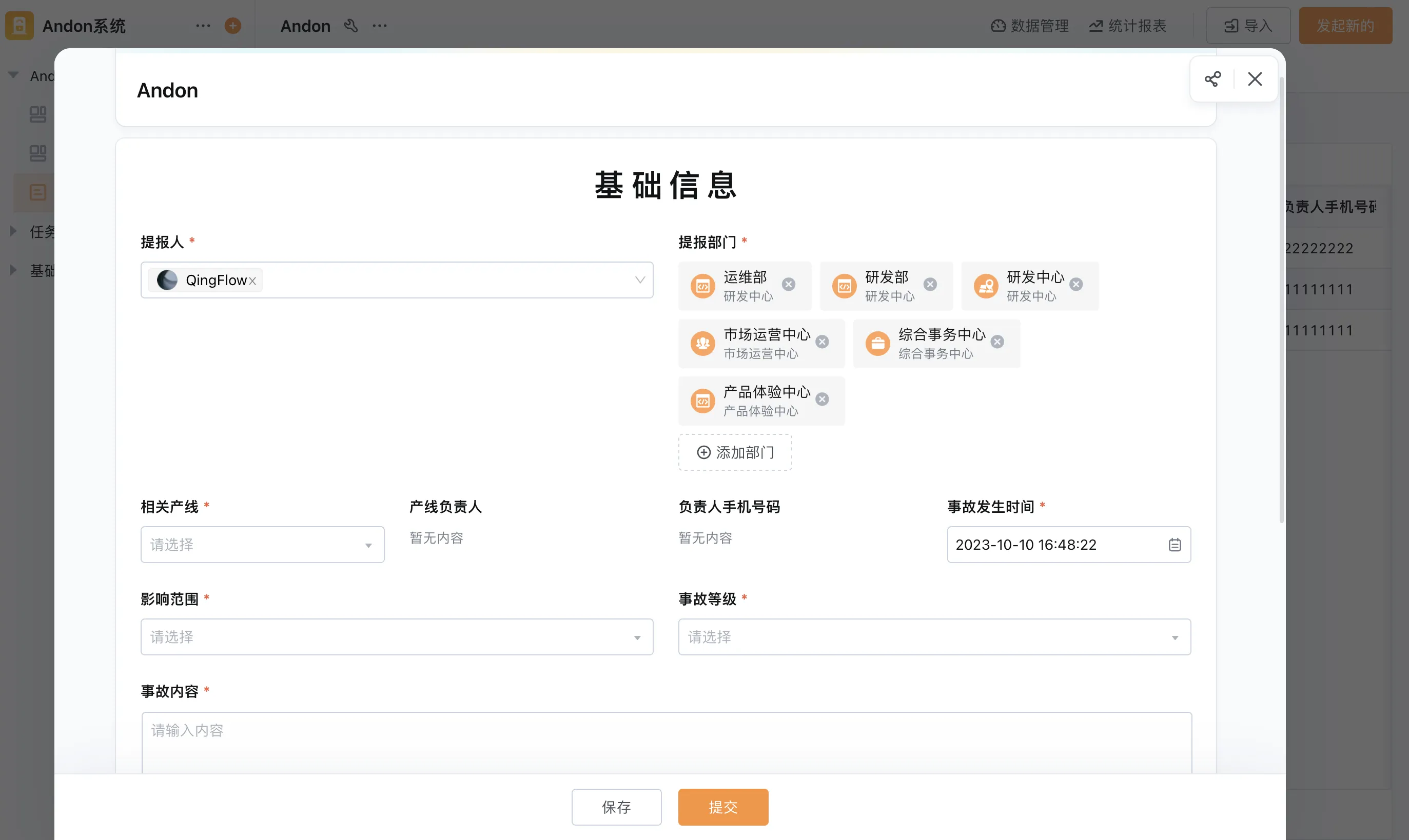This screenshot has width=1409, height=840.
Task: Open the 影响范围 dropdown
Action: tap(397, 637)
